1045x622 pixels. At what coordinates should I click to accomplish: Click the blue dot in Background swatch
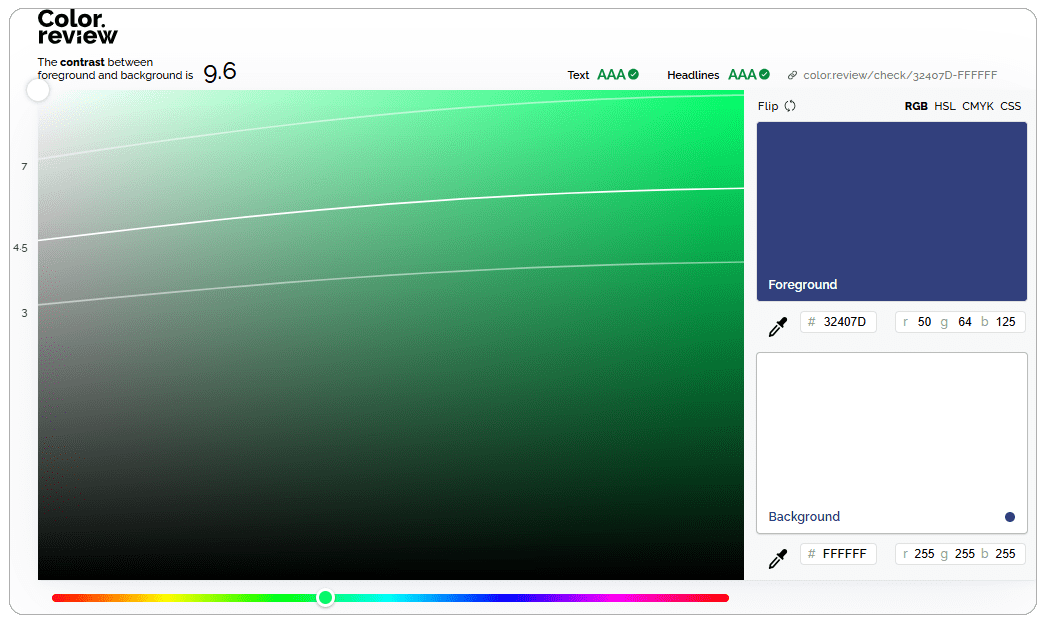tap(1010, 517)
